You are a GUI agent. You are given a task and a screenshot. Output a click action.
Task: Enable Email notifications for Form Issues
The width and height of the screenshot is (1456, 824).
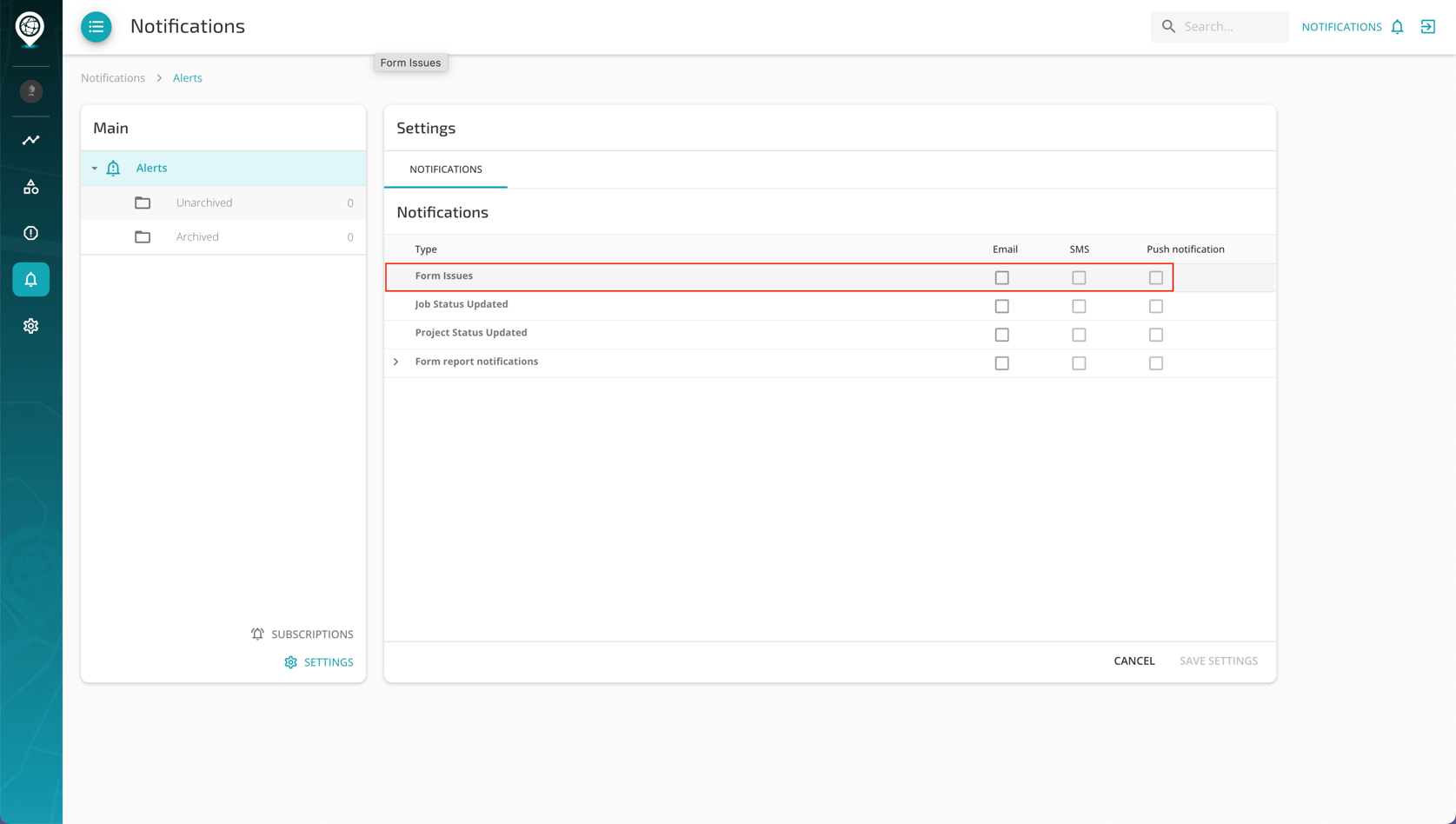(x=1001, y=277)
